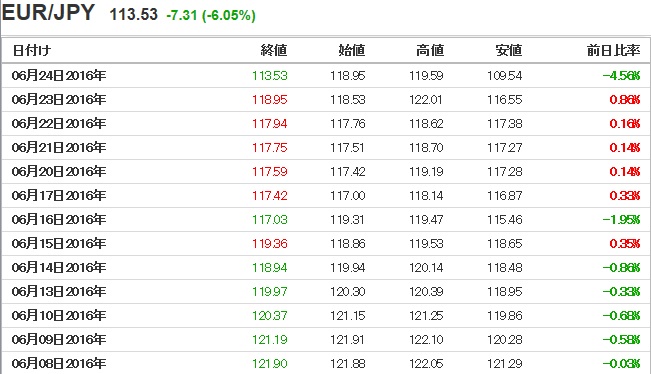Click closing price 117.03

270,220
